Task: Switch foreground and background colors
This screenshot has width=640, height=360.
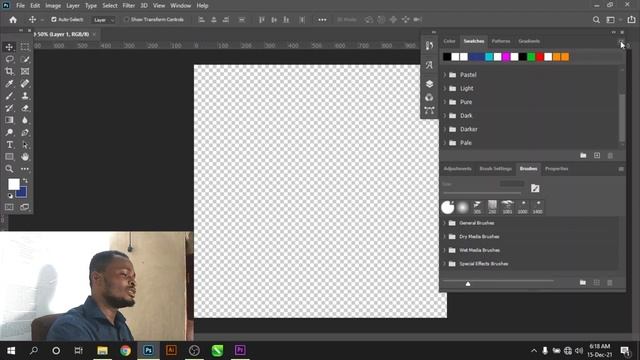Action: coord(25,180)
